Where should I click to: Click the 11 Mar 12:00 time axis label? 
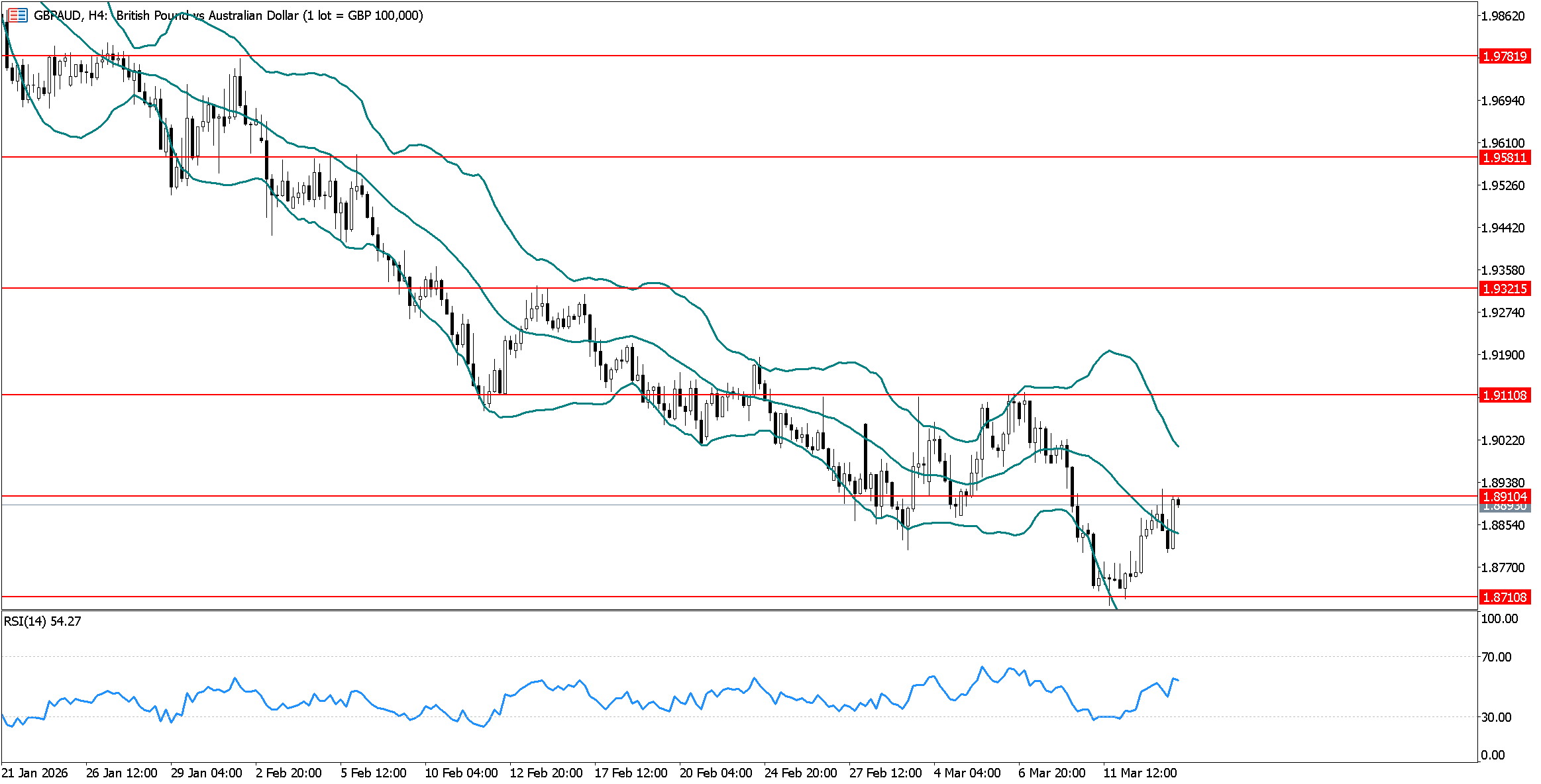(x=1140, y=773)
